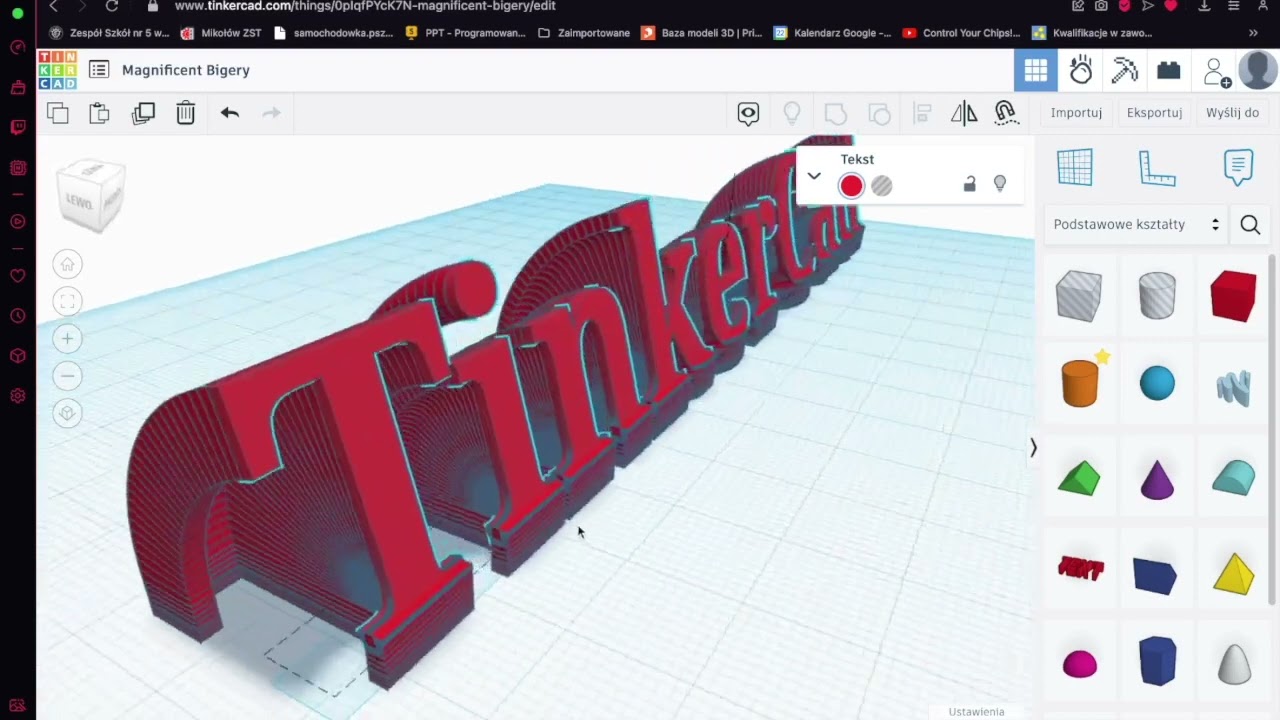The image size is (1280, 720).
Task: Open the Sim Lab icon
Action: coord(1081,70)
